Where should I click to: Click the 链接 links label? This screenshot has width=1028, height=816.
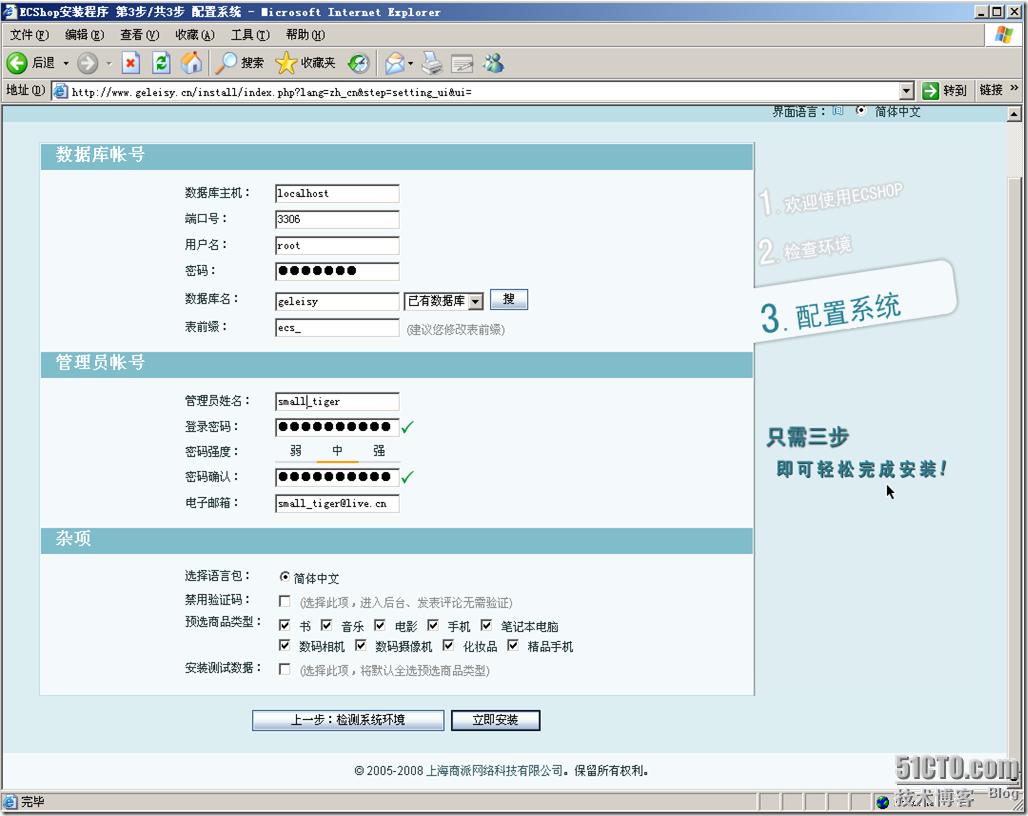tap(991, 90)
